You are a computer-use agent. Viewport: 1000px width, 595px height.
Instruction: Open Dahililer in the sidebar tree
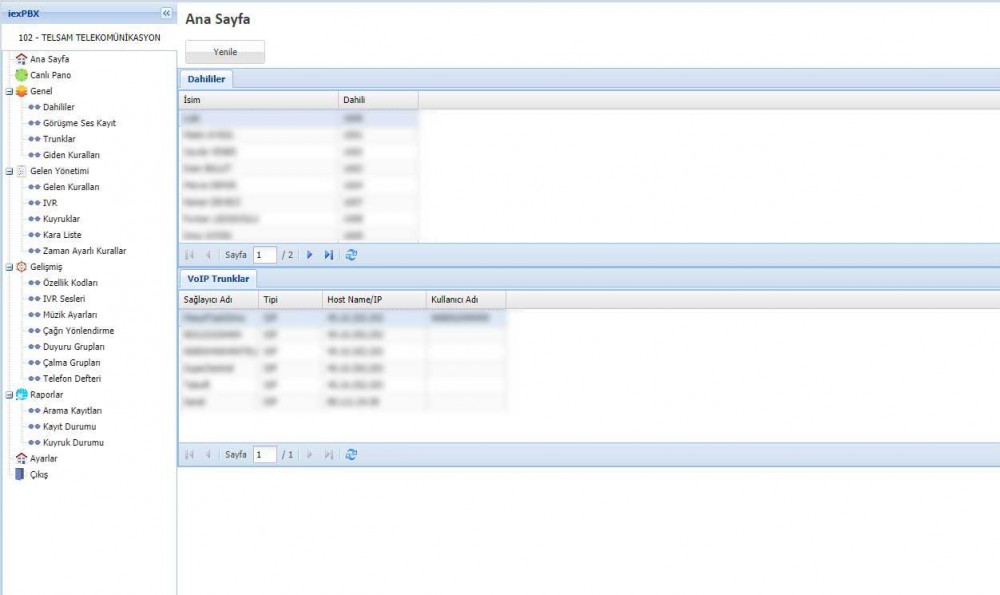click(x=59, y=107)
